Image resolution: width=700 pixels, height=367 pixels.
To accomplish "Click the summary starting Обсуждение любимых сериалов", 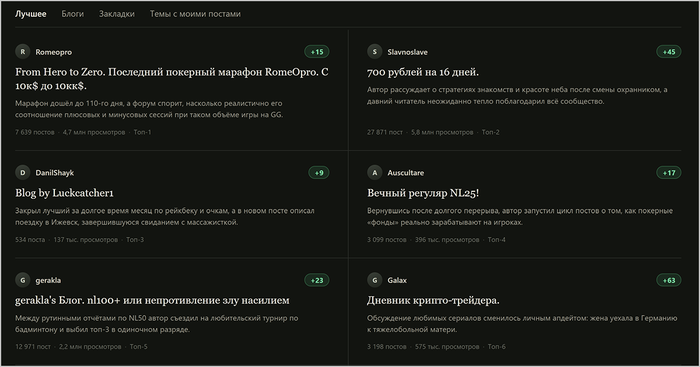I will pyautogui.click(x=522, y=324).
